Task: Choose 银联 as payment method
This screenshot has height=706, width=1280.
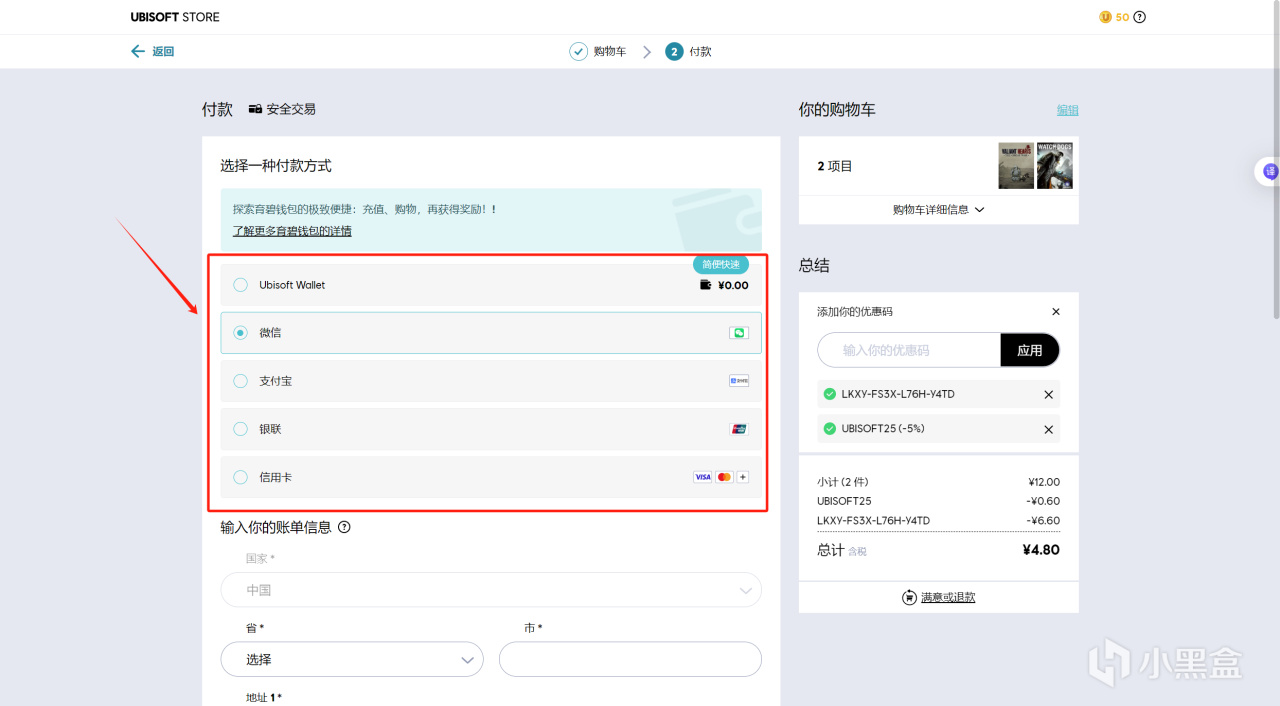Action: click(241, 429)
